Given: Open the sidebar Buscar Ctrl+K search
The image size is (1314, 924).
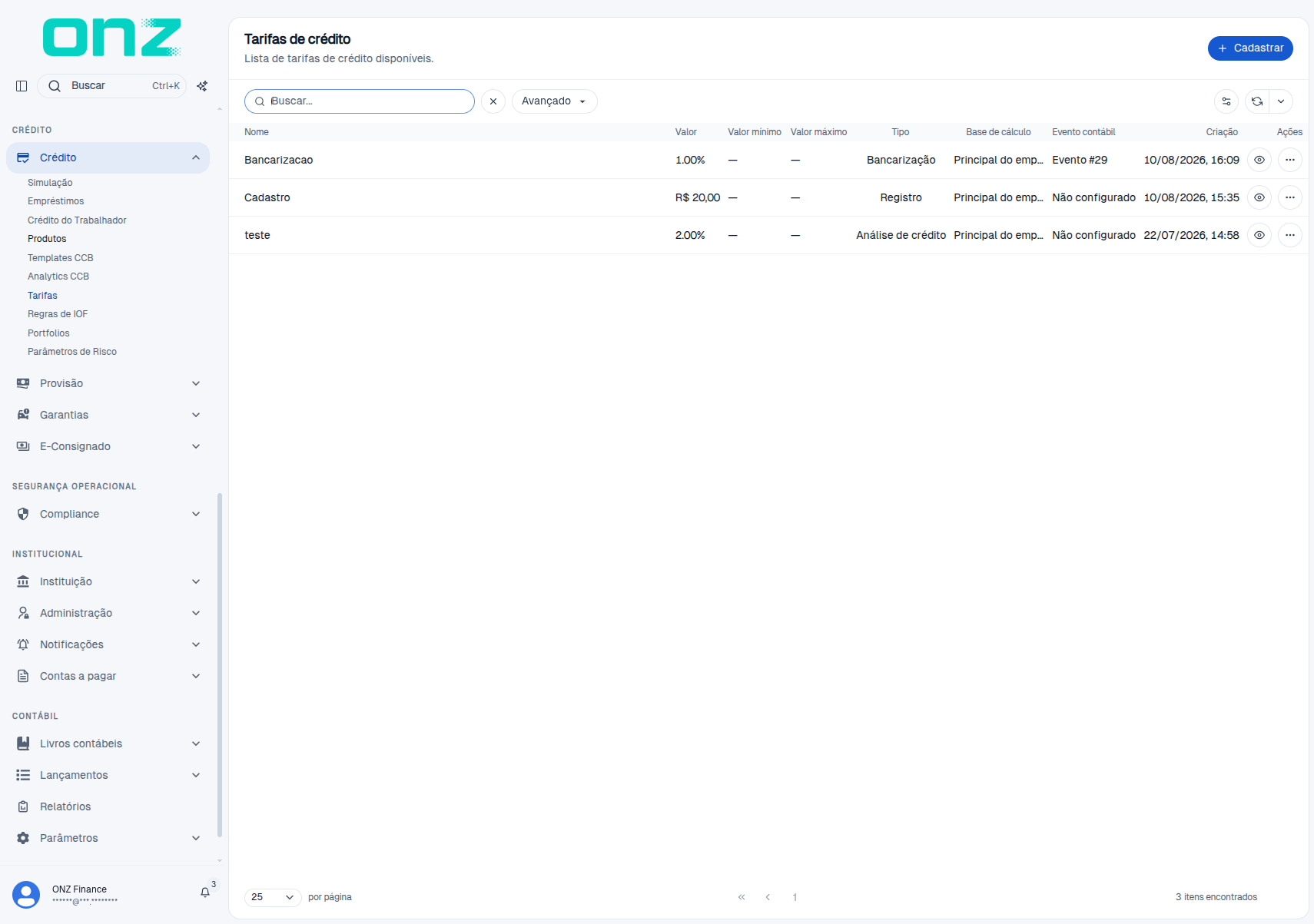Looking at the screenshot, I should (x=112, y=86).
